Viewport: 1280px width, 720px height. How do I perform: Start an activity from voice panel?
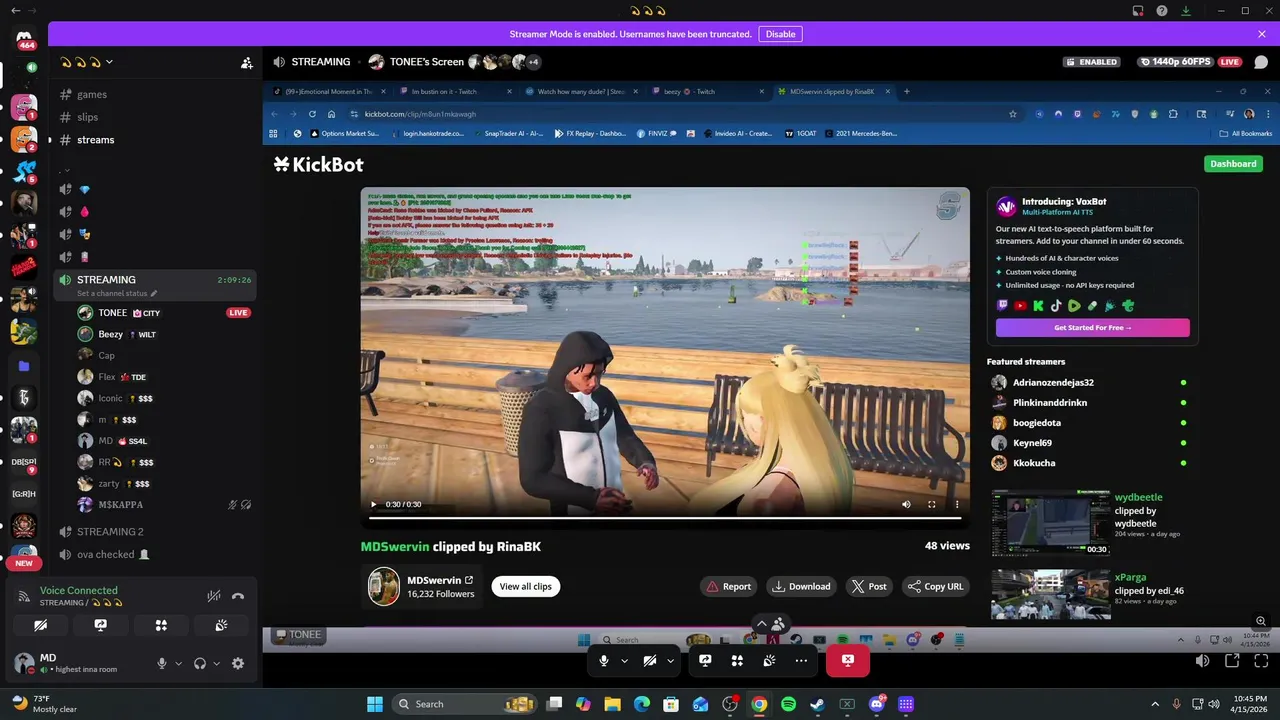coord(161,625)
